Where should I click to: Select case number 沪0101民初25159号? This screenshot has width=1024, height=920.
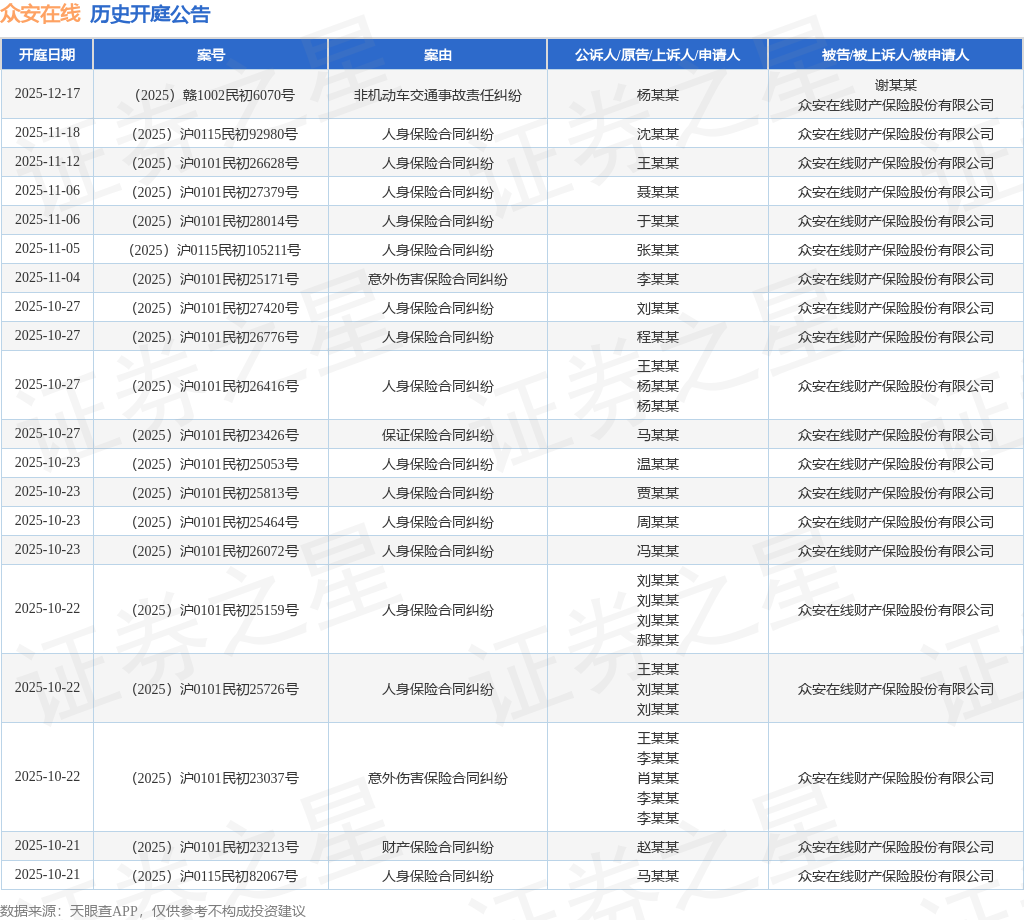pyautogui.click(x=215, y=611)
